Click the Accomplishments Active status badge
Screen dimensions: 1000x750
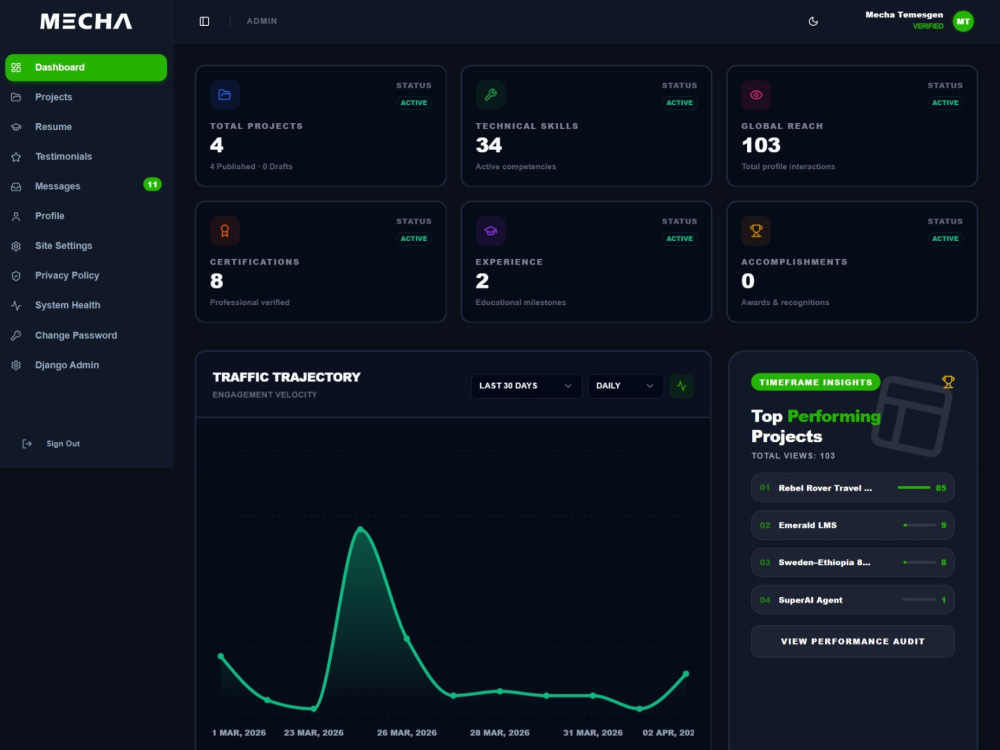945,239
